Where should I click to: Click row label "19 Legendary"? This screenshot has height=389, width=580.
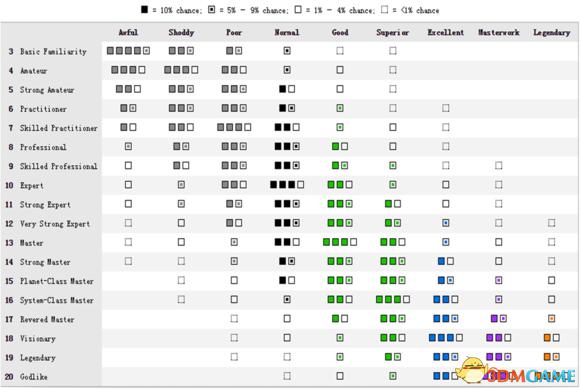[x=30, y=358]
